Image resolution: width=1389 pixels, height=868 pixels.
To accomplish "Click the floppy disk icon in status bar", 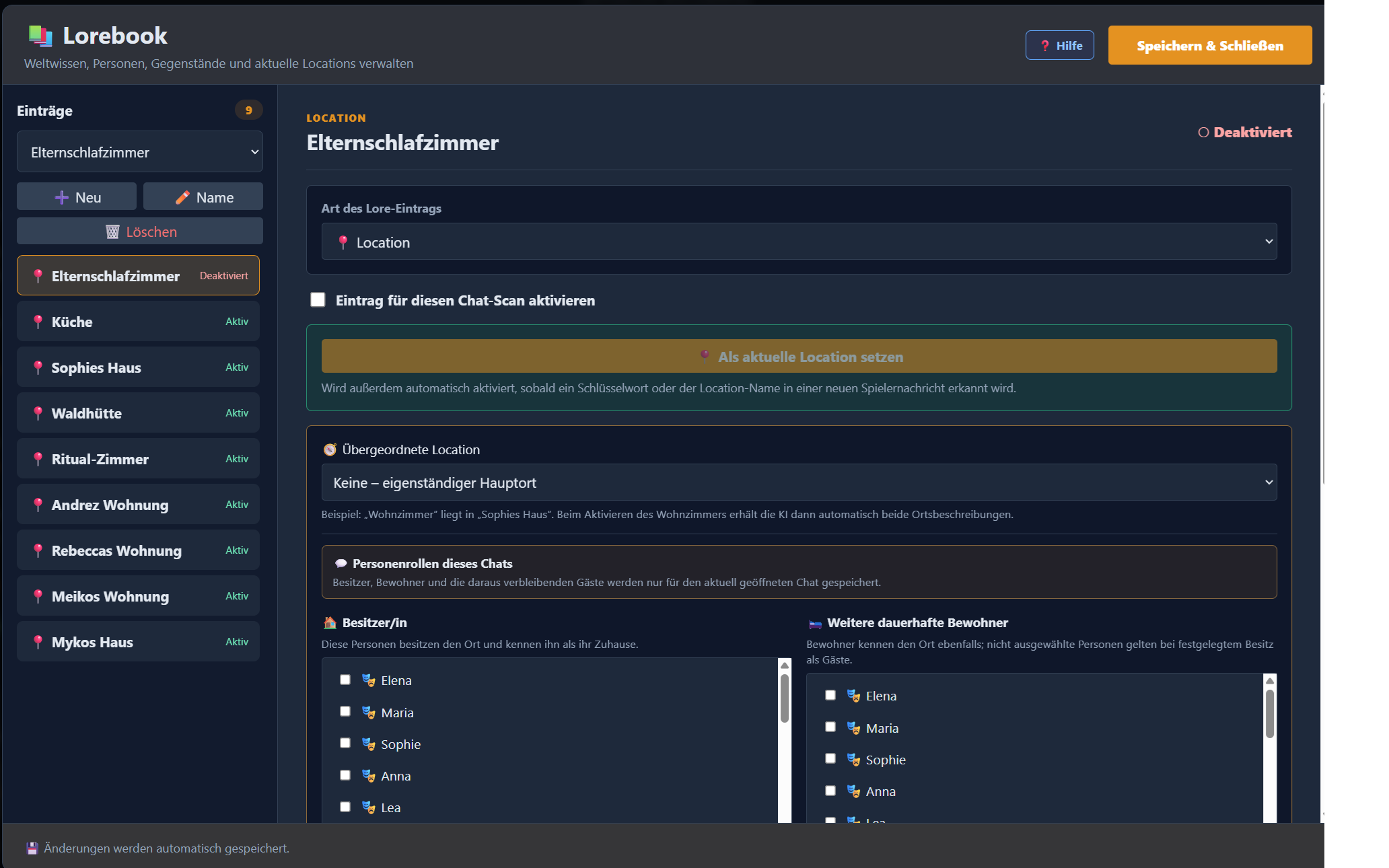I will (32, 848).
